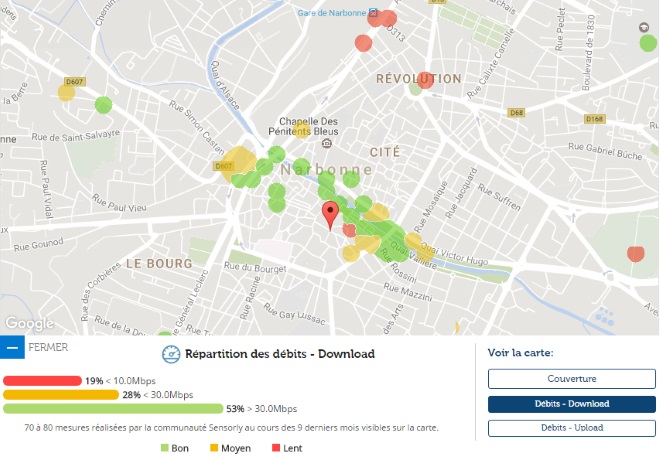Select the red measurement dot below Révolution label
660x457 pixels.
(x=426, y=80)
